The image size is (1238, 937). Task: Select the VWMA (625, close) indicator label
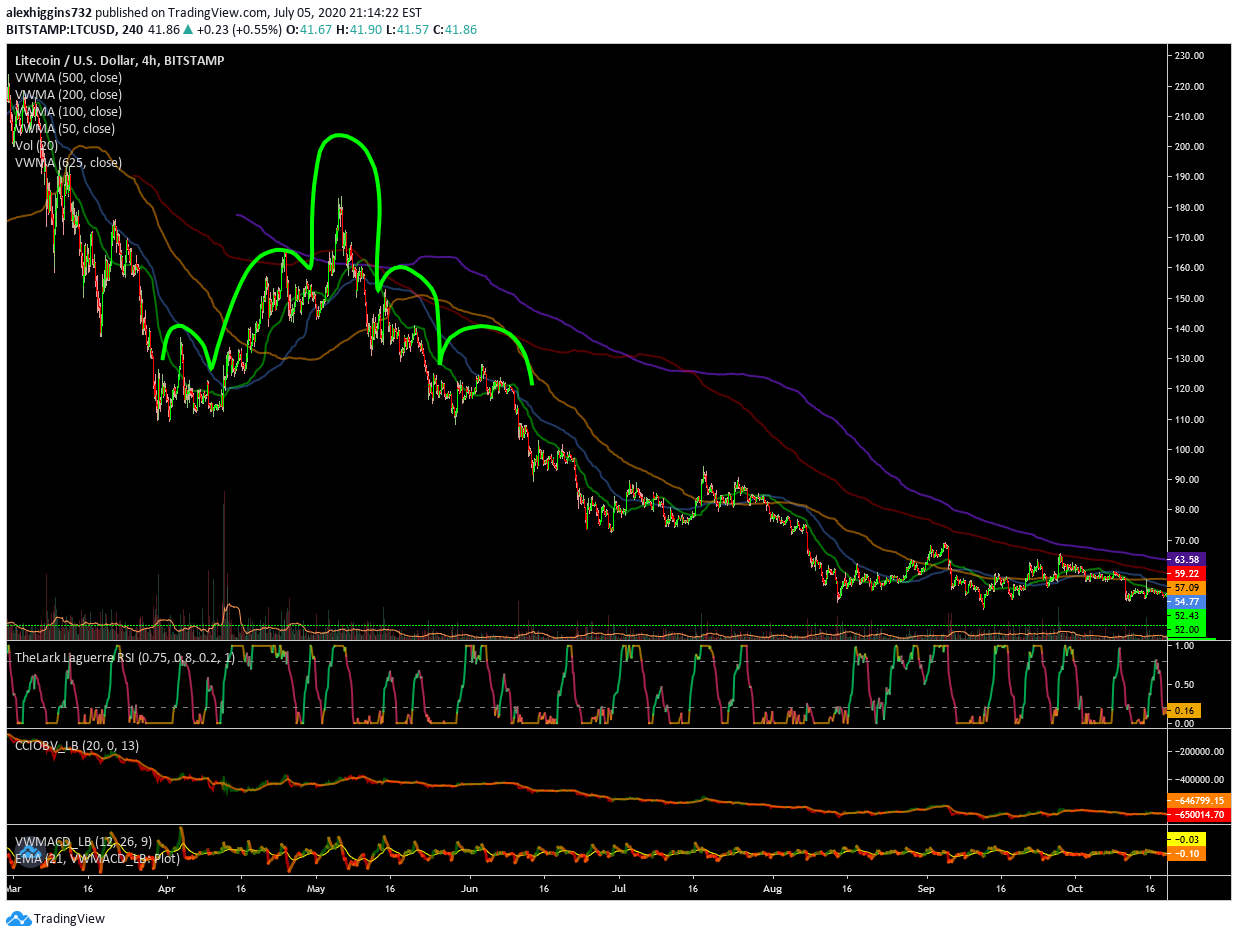[68, 162]
